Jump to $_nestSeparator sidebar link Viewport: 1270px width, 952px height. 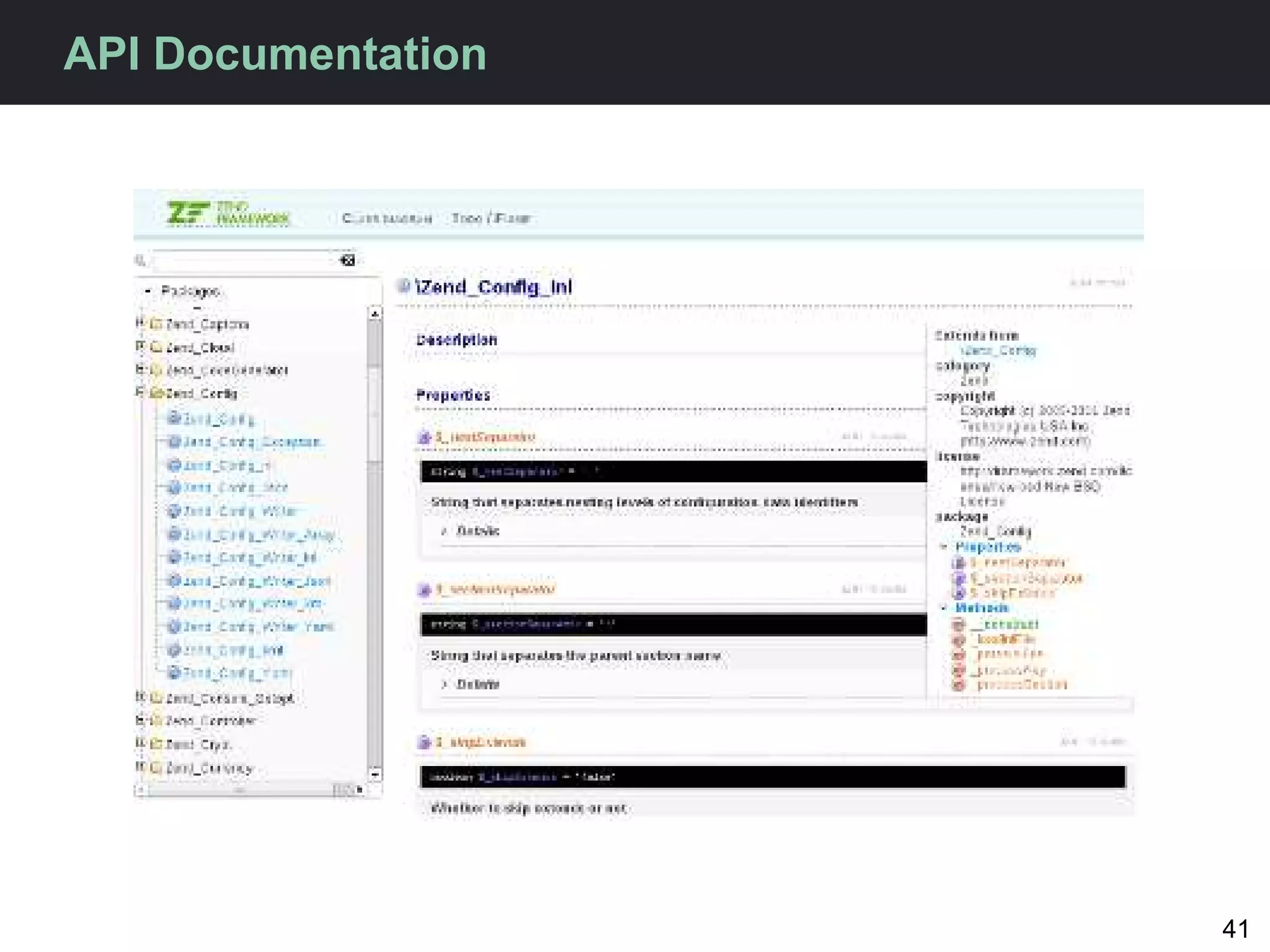[1018, 562]
